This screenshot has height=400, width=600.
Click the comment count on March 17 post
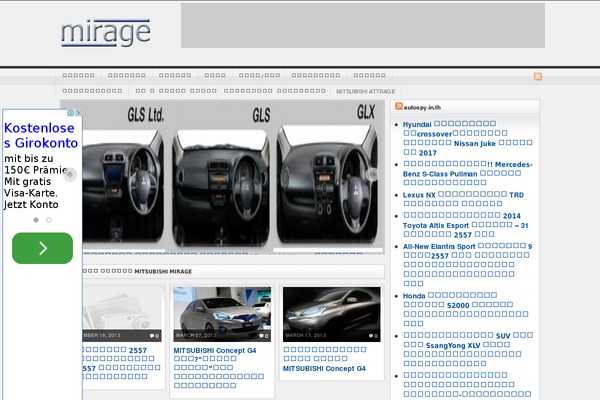[x=373, y=336]
